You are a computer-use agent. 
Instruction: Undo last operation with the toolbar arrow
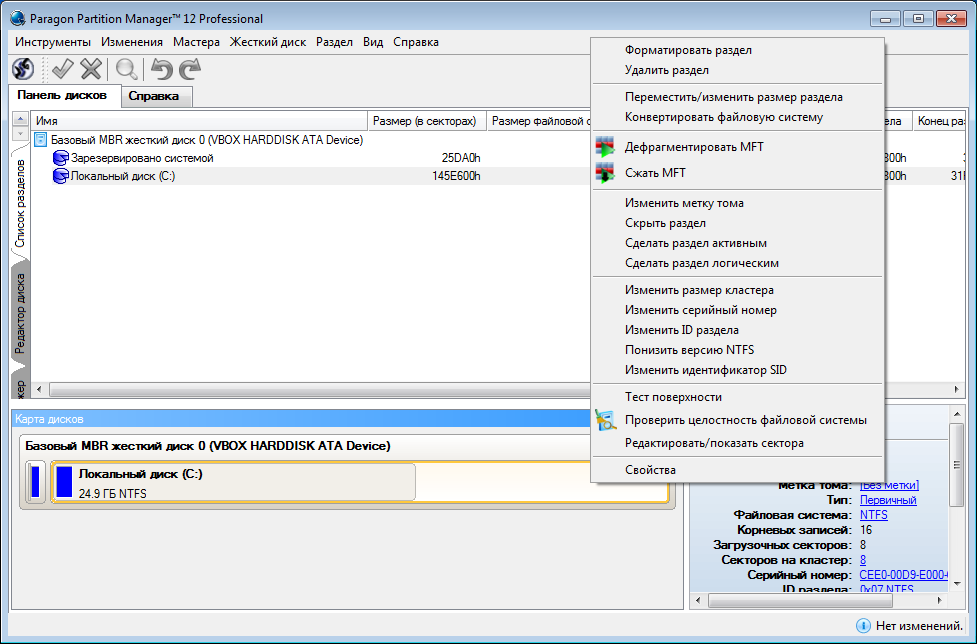click(161, 68)
